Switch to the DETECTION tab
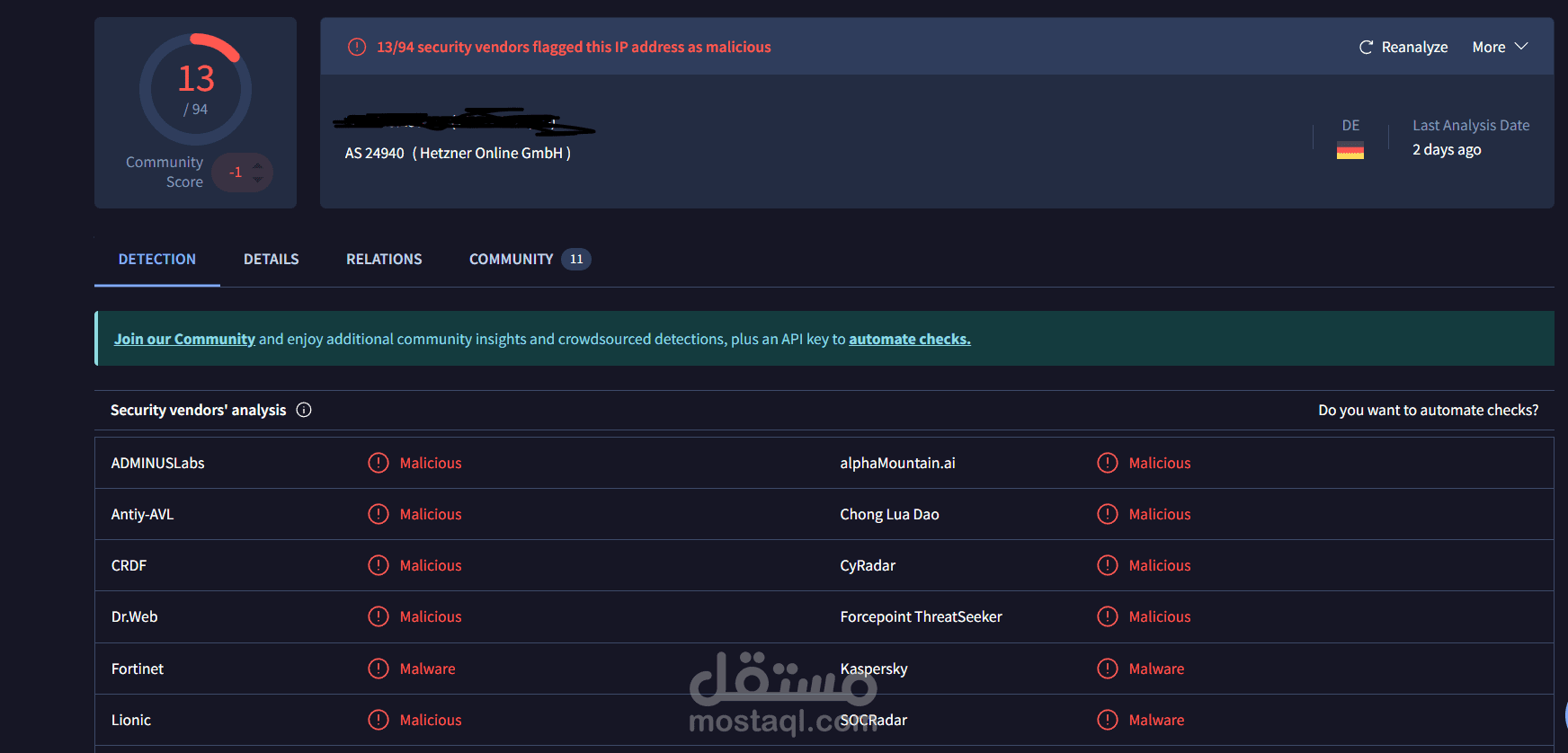The height and width of the screenshot is (753, 1568). pyautogui.click(x=157, y=259)
